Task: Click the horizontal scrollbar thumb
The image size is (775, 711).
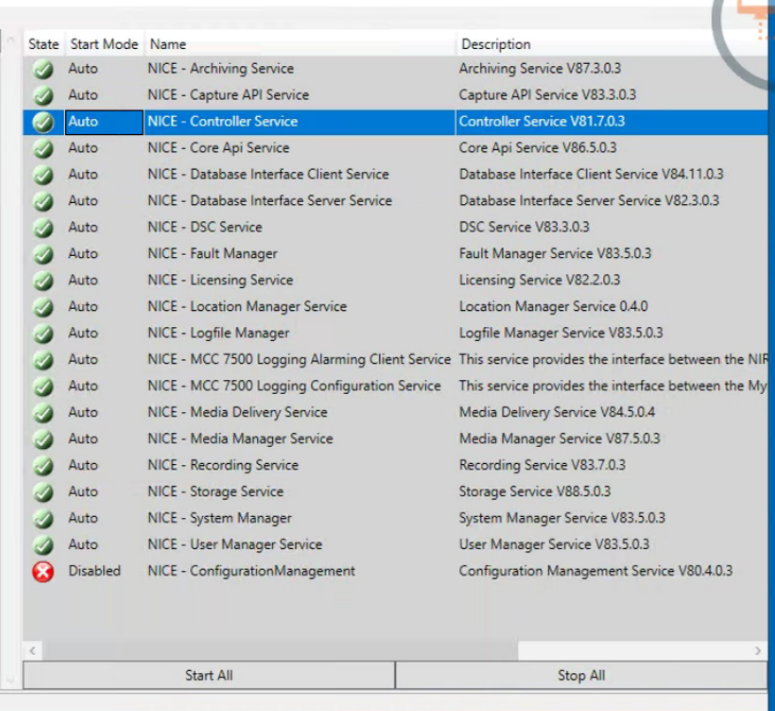Action: coord(280,650)
